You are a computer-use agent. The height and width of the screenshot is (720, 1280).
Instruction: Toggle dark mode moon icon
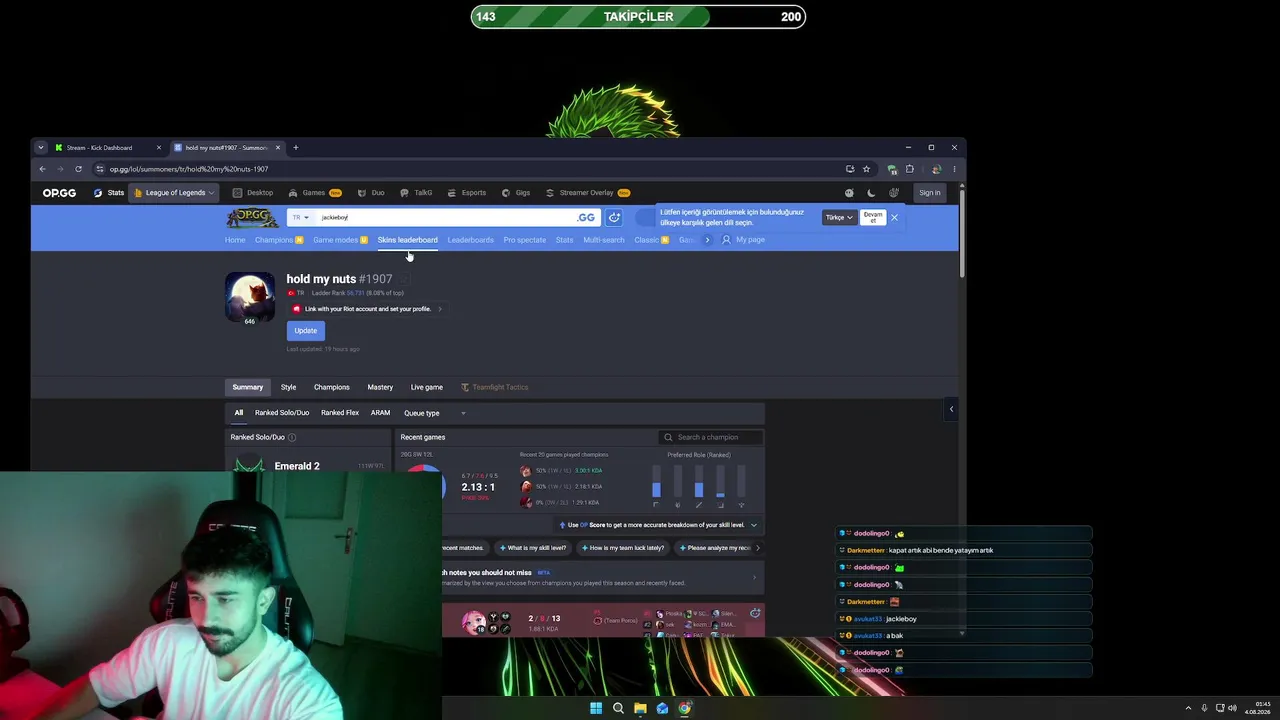point(871,193)
